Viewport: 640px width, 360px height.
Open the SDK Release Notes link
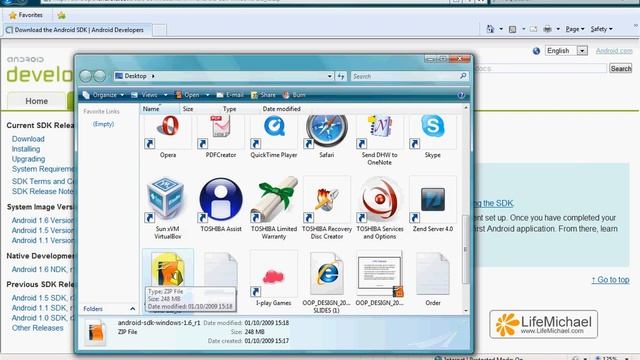click(43, 191)
